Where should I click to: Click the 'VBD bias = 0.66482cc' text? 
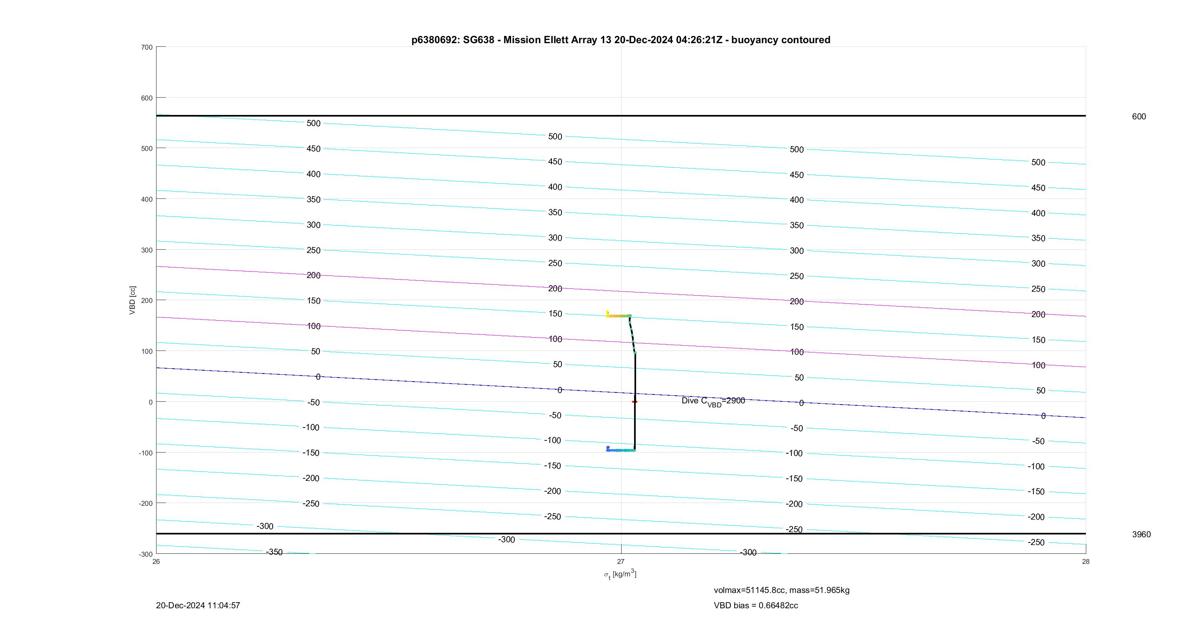(x=756, y=605)
